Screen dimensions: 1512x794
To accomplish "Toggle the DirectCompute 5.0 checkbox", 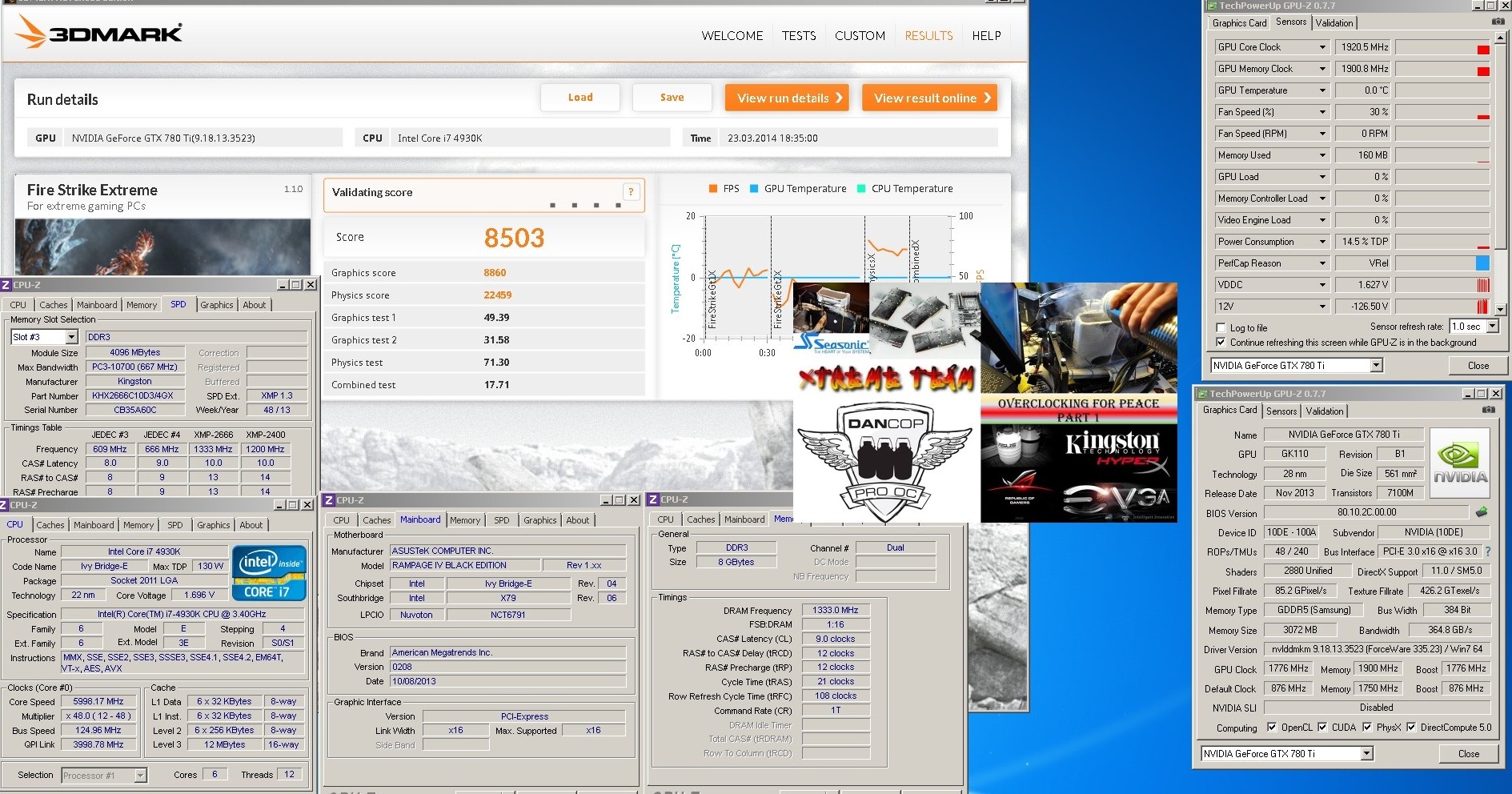I will [1411, 728].
